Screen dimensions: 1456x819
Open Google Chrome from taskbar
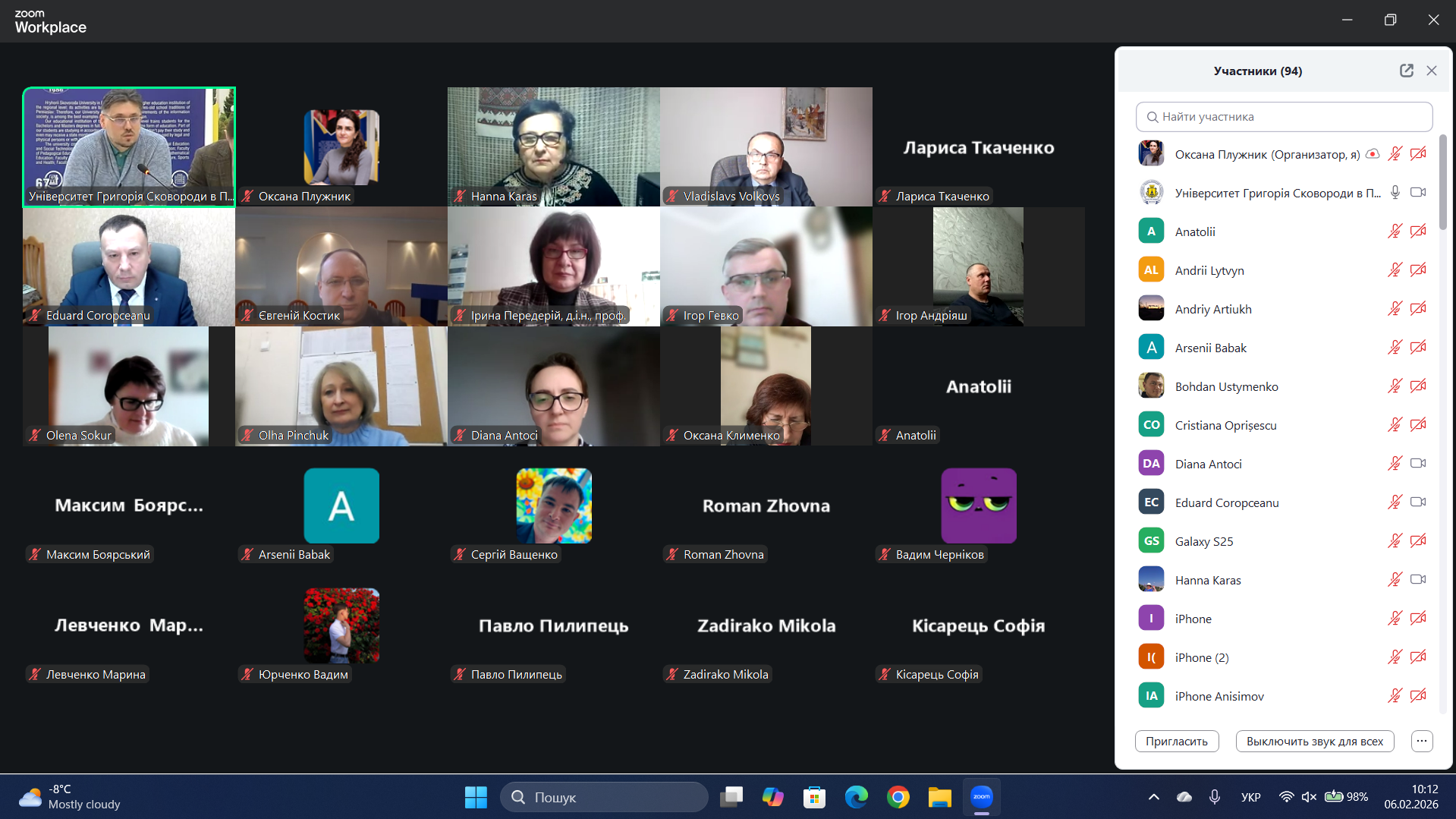click(898, 797)
